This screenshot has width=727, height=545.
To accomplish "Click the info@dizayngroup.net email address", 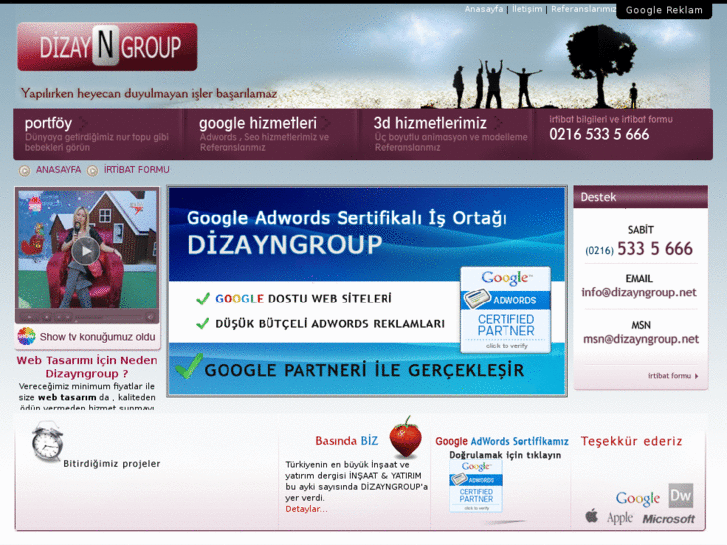I will click(639, 292).
